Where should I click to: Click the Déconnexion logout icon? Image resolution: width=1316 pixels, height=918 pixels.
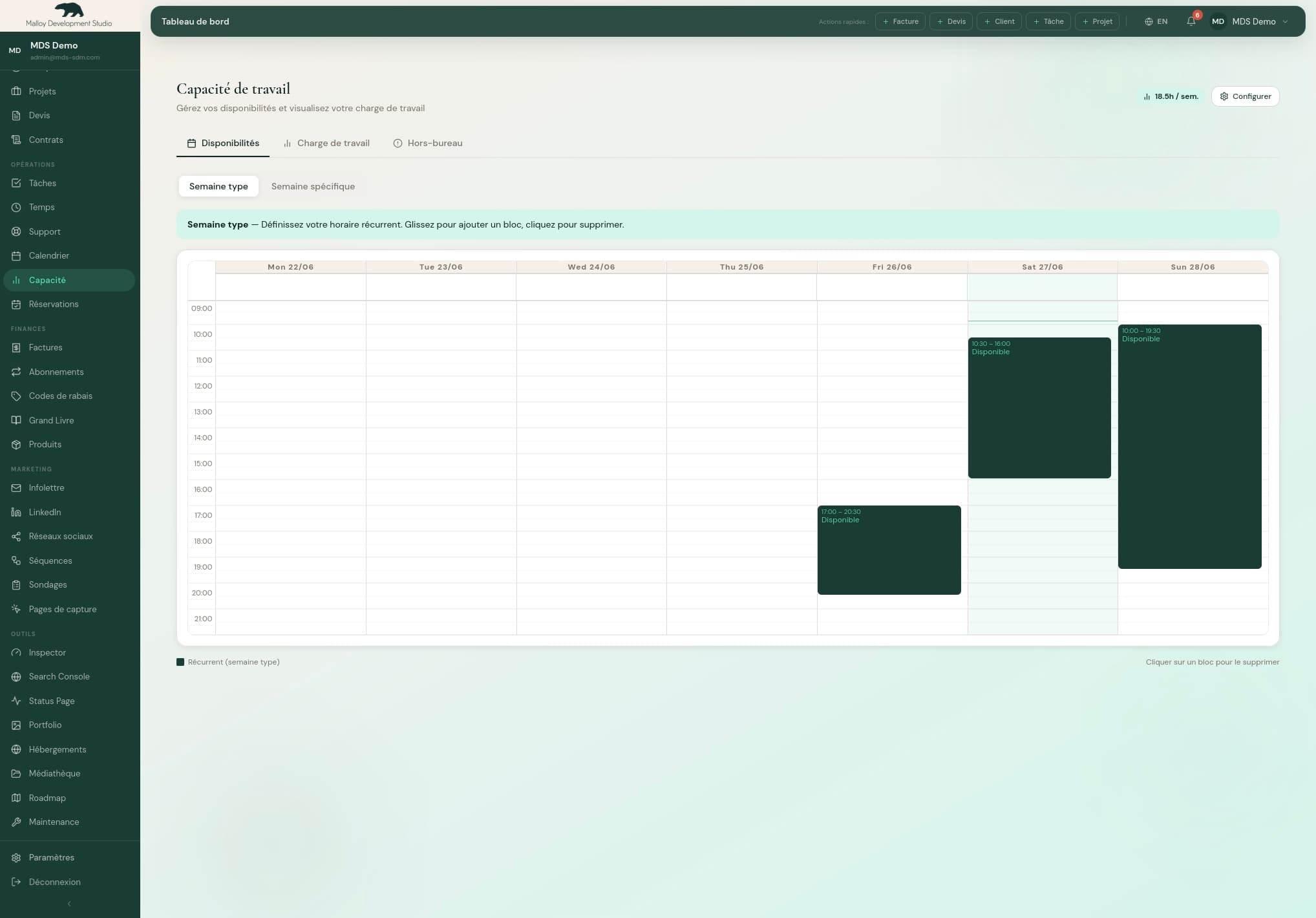(16, 882)
